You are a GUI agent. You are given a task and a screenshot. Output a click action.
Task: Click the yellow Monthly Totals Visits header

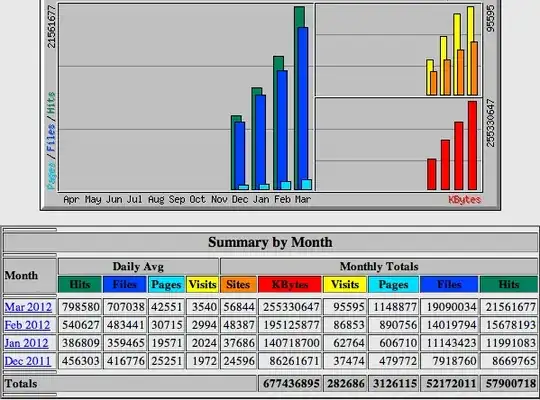tap(345, 285)
